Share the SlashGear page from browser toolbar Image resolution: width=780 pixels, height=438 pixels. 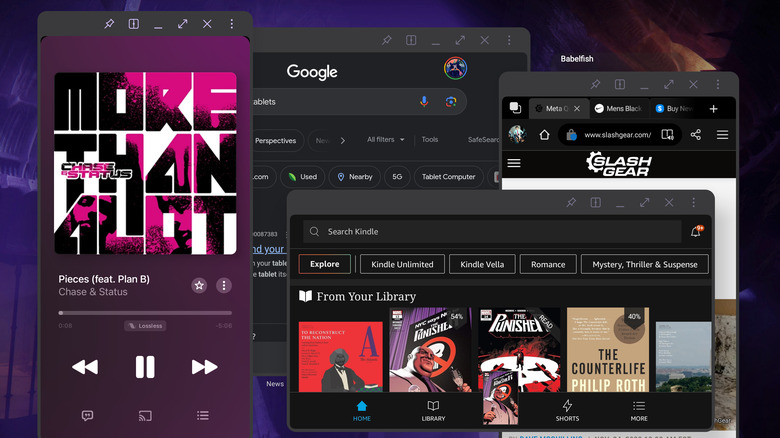coord(696,134)
